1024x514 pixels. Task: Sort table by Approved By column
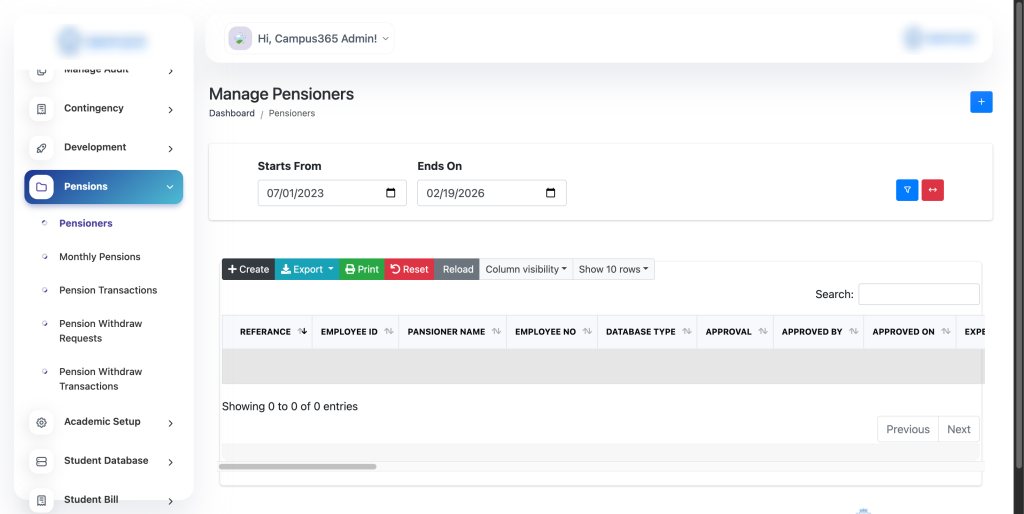click(812, 332)
